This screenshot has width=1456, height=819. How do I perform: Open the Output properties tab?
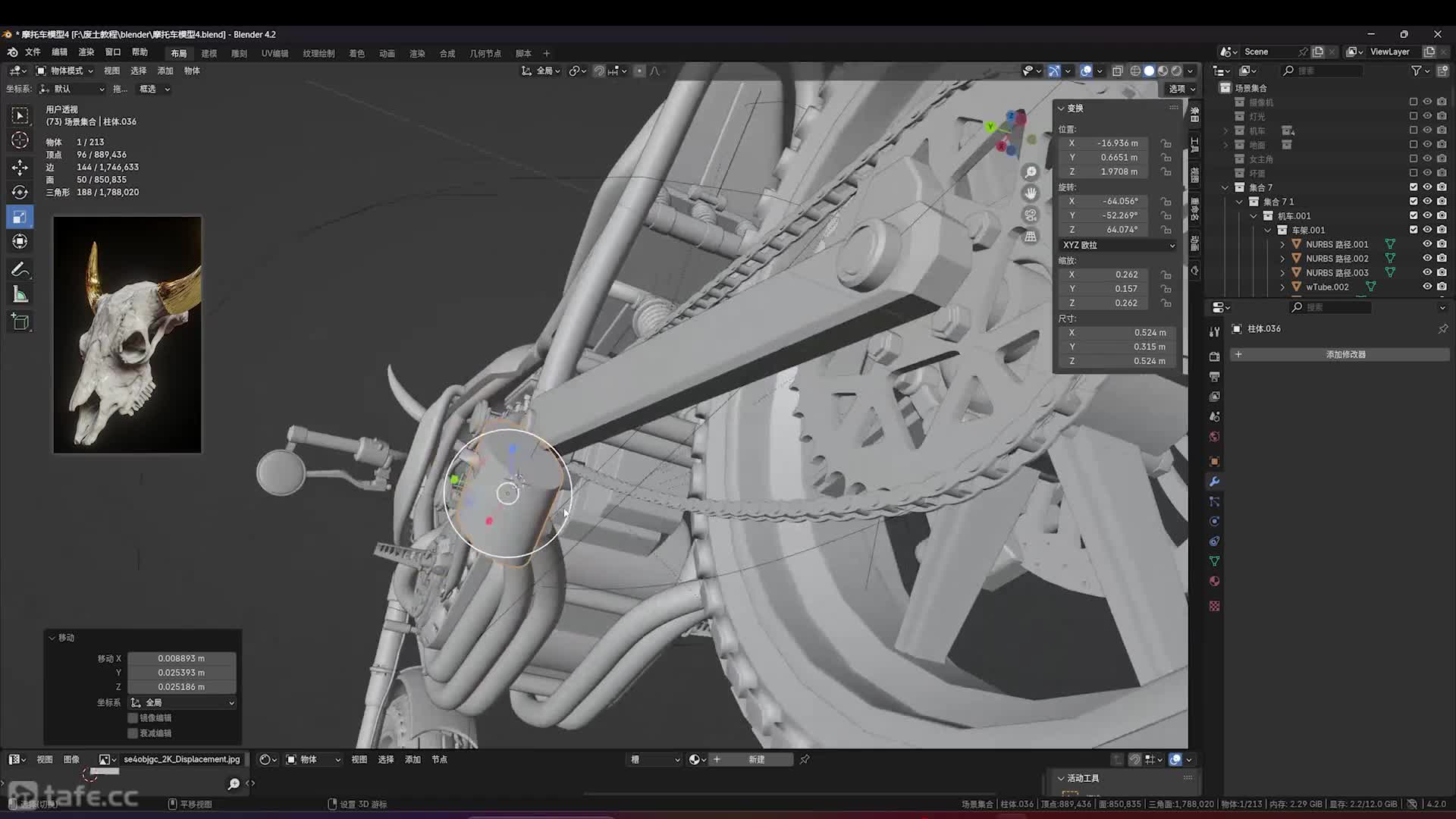pyautogui.click(x=1214, y=377)
